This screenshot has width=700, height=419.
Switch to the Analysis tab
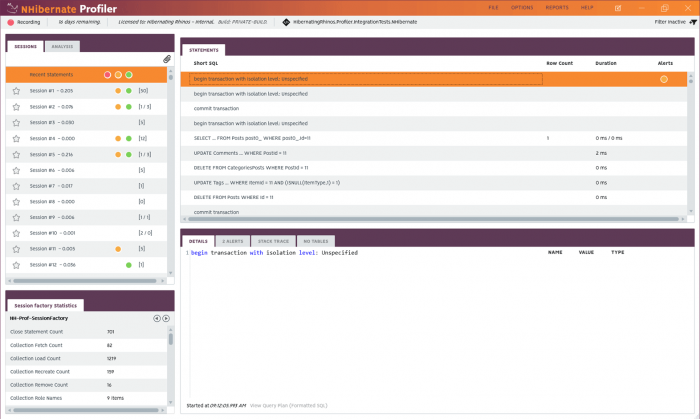[x=62, y=46]
